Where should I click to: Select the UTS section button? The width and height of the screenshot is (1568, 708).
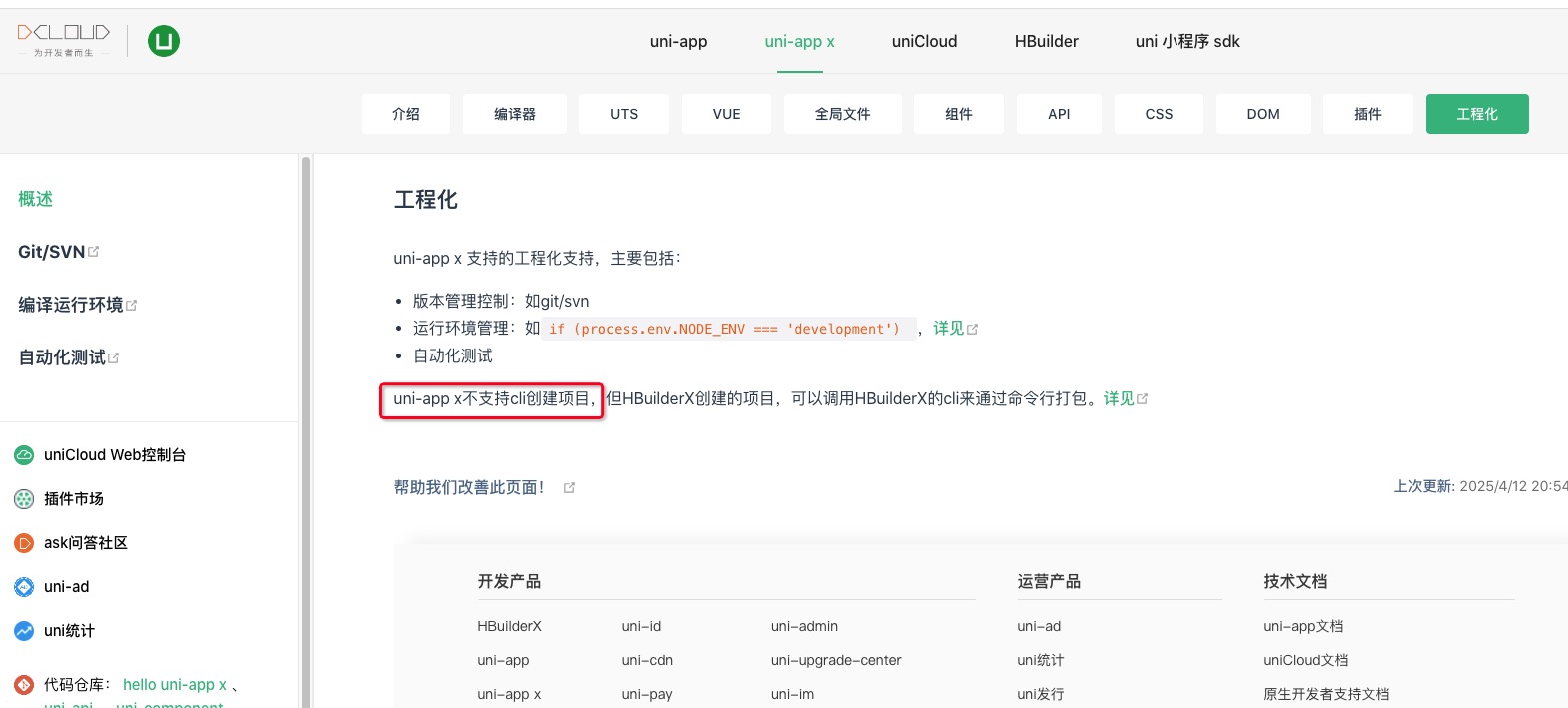point(624,114)
